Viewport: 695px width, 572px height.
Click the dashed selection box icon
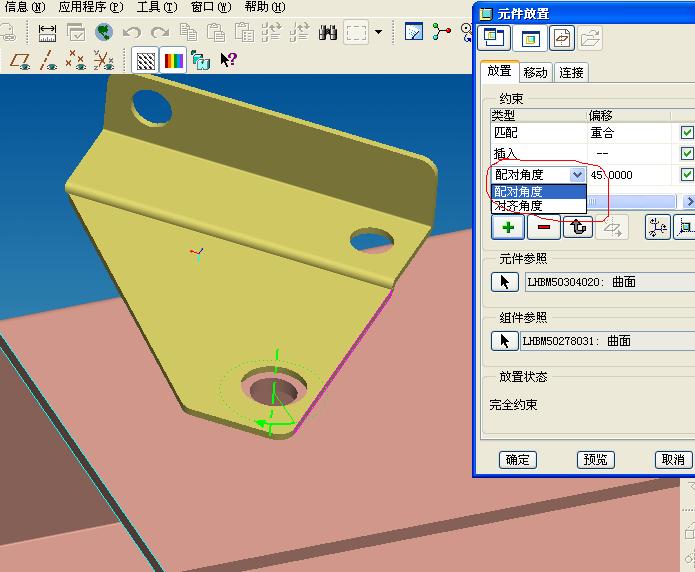tap(356, 32)
